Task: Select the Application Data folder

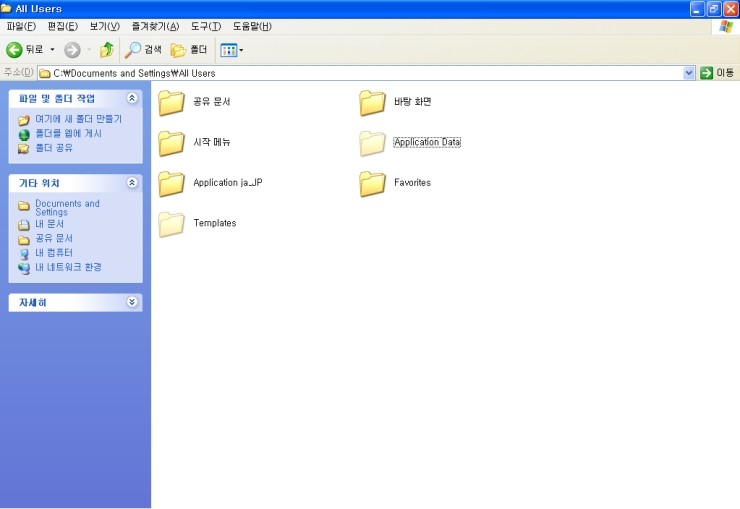Action: point(372,143)
